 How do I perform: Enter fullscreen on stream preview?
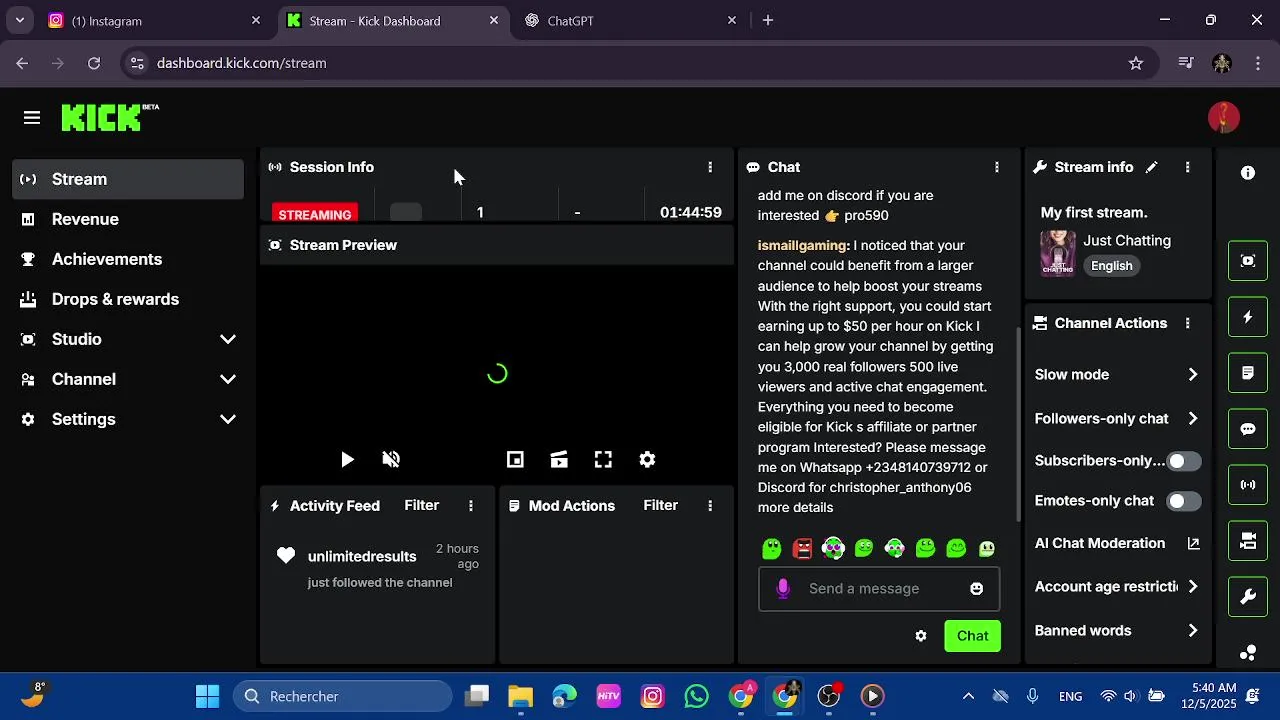603,460
